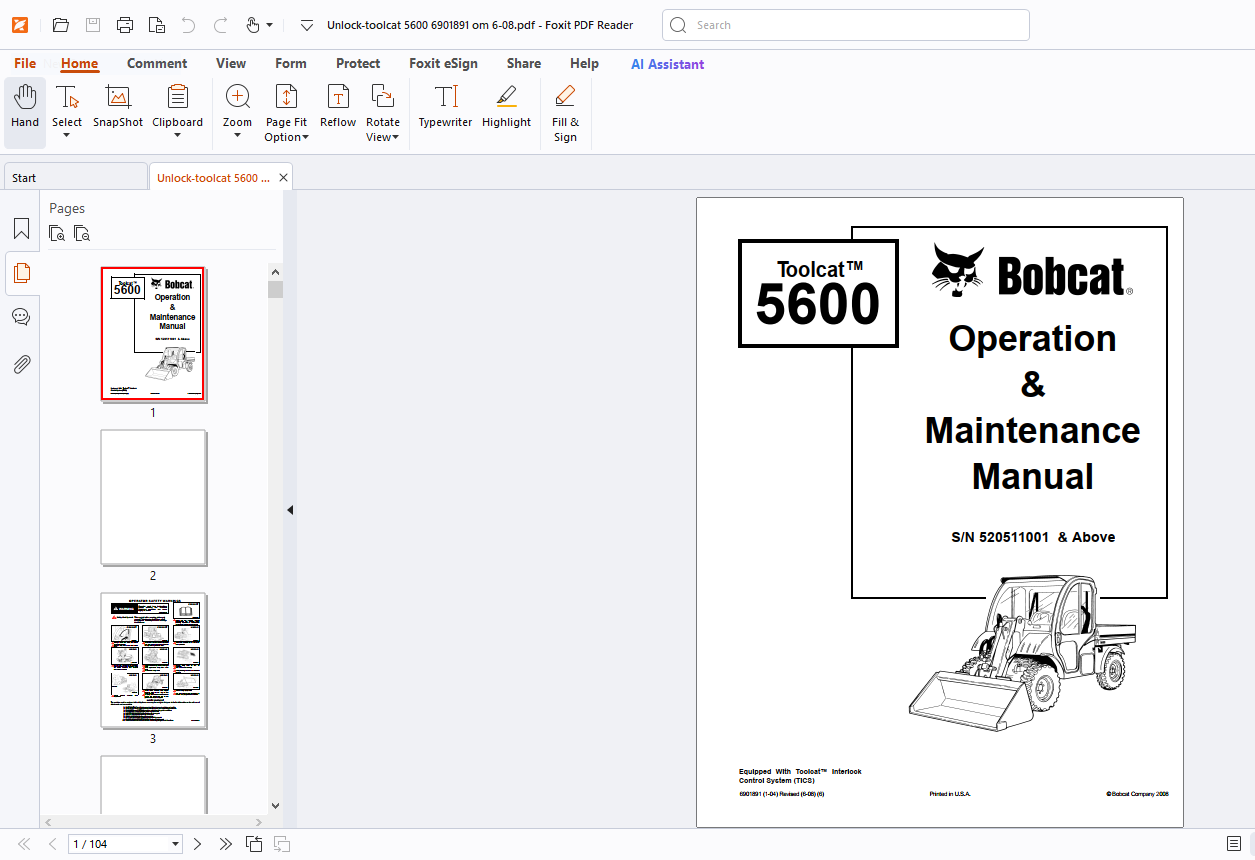Select the page 1 thumbnail
The image size is (1255, 860).
[x=153, y=334]
